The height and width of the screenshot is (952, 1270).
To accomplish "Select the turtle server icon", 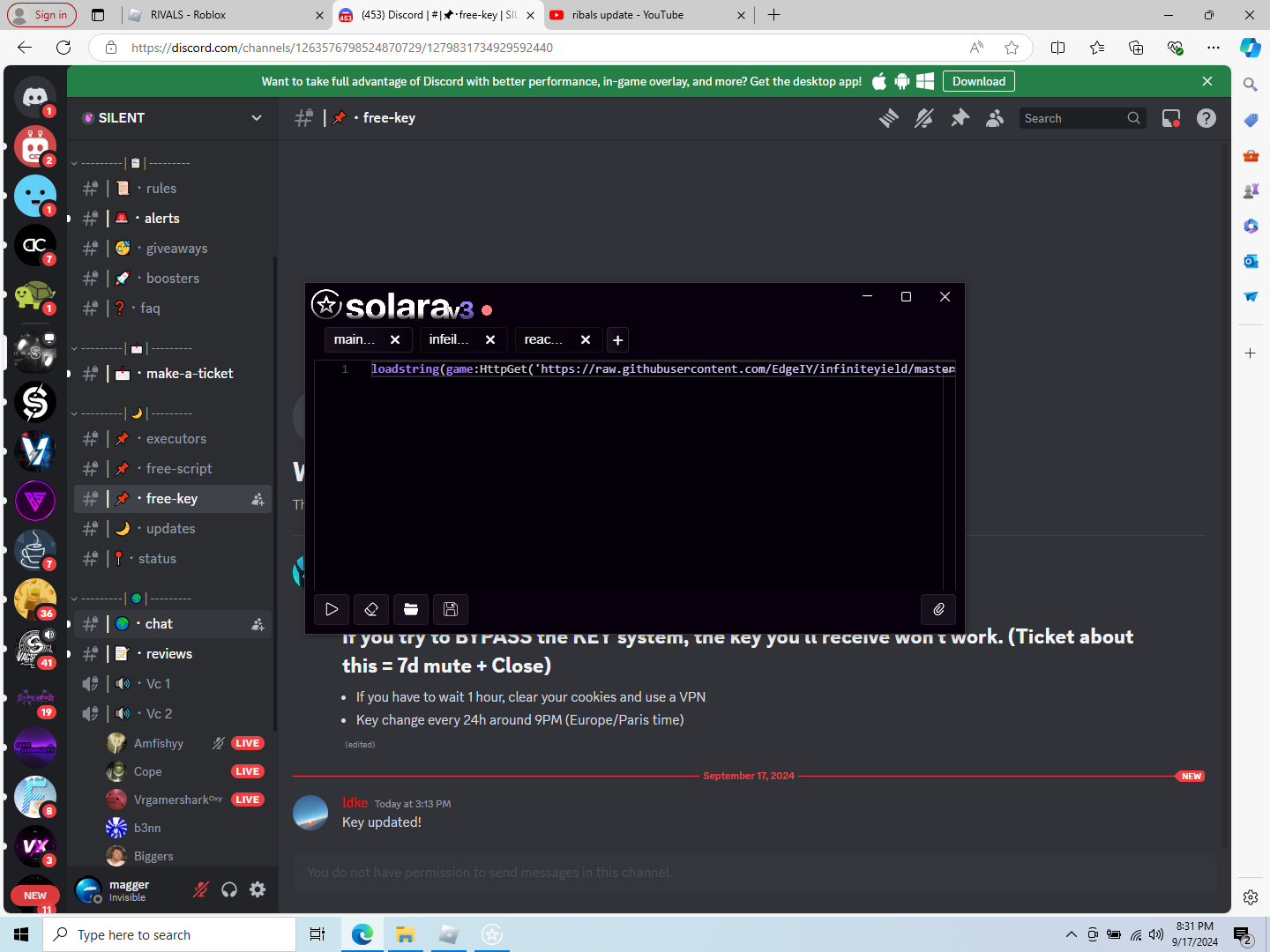I will (35, 294).
